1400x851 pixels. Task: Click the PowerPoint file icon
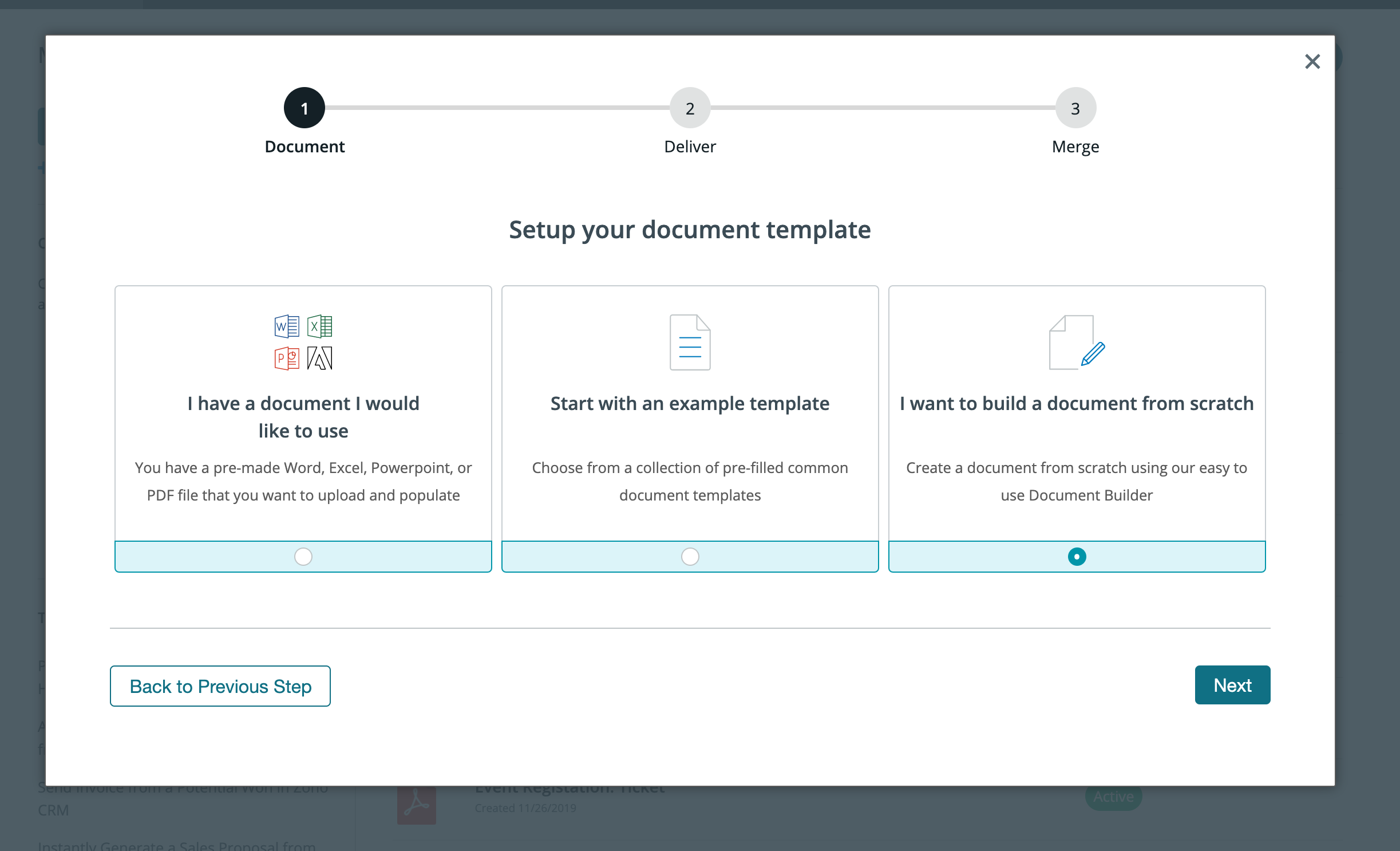pos(287,358)
